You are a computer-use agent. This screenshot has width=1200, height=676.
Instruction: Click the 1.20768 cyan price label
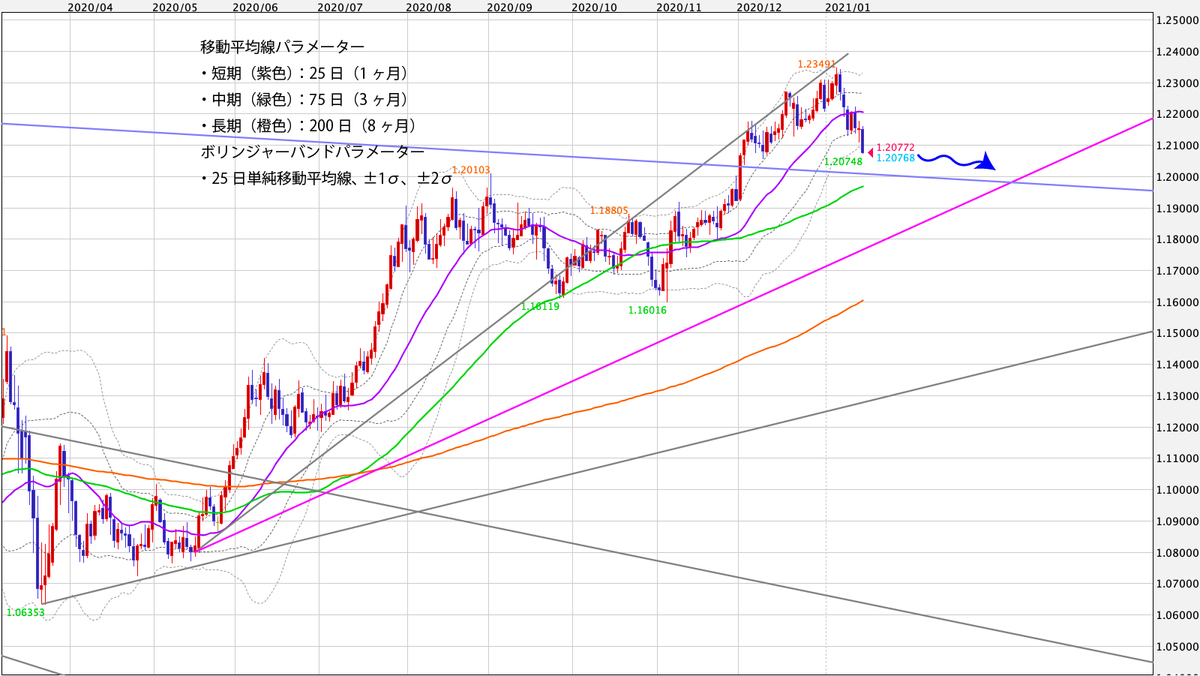[894, 157]
